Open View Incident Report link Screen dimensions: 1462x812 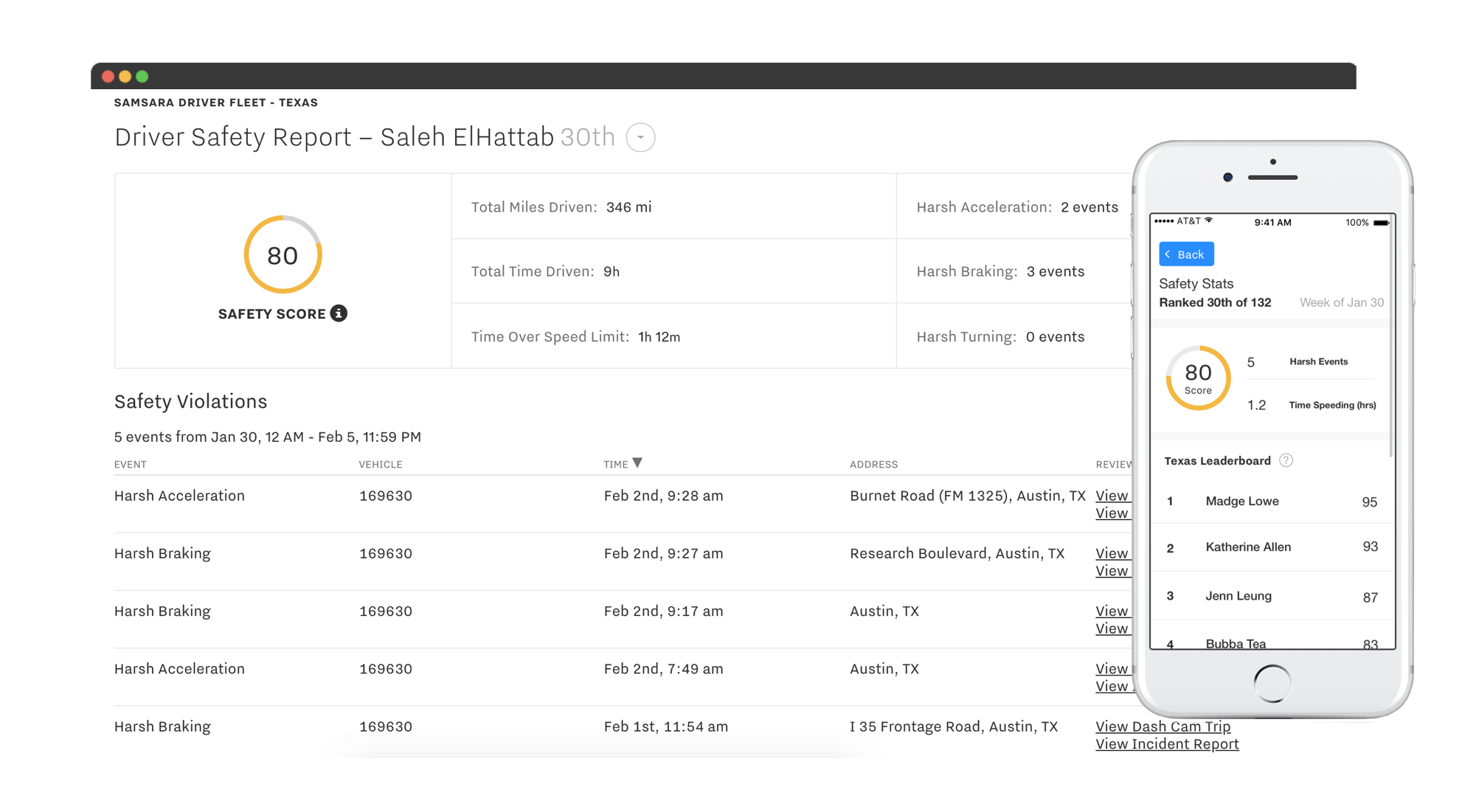[x=1166, y=744]
